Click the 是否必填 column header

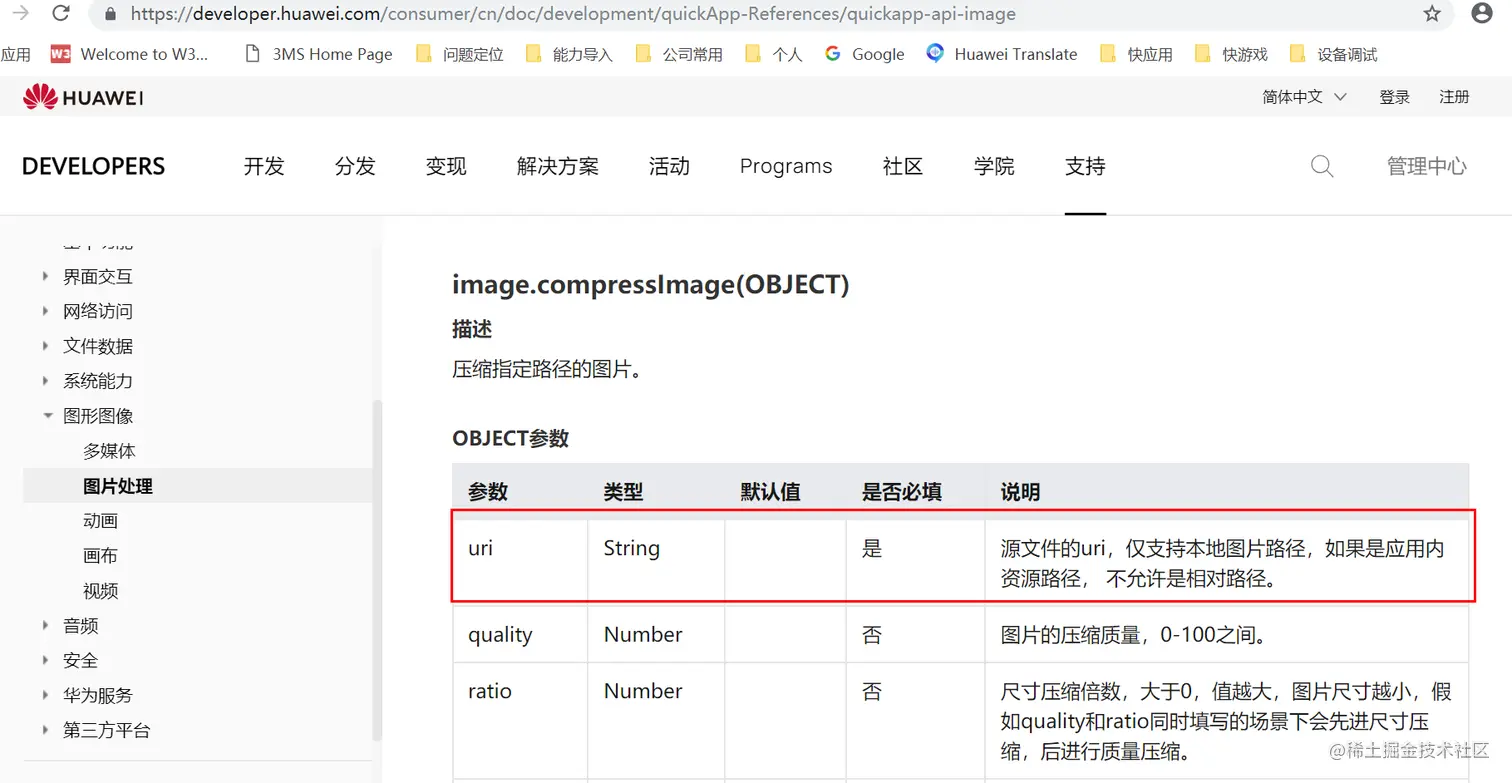coord(902,492)
